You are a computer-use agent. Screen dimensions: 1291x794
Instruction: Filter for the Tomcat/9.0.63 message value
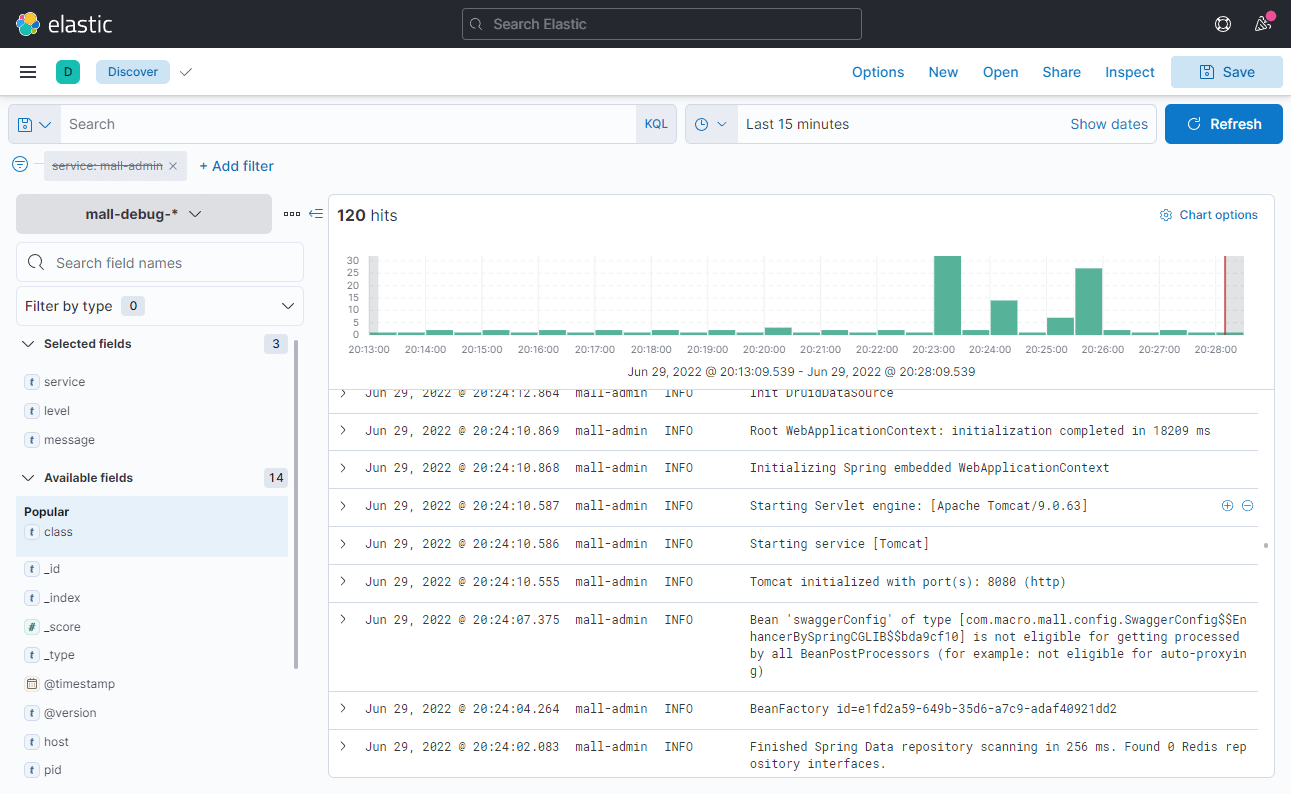(1227, 506)
